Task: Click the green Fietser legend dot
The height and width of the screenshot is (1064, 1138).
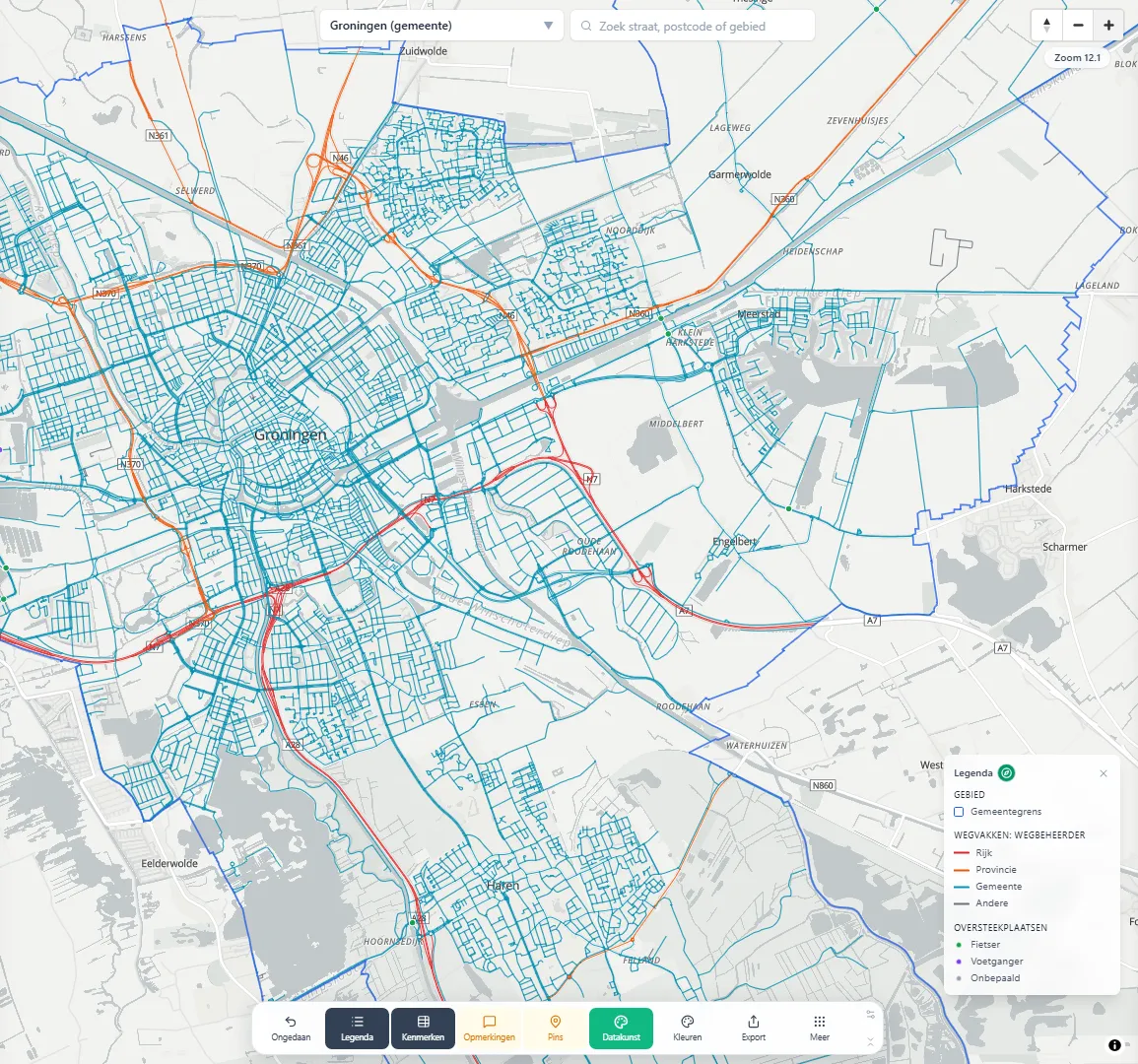Action: [x=959, y=945]
